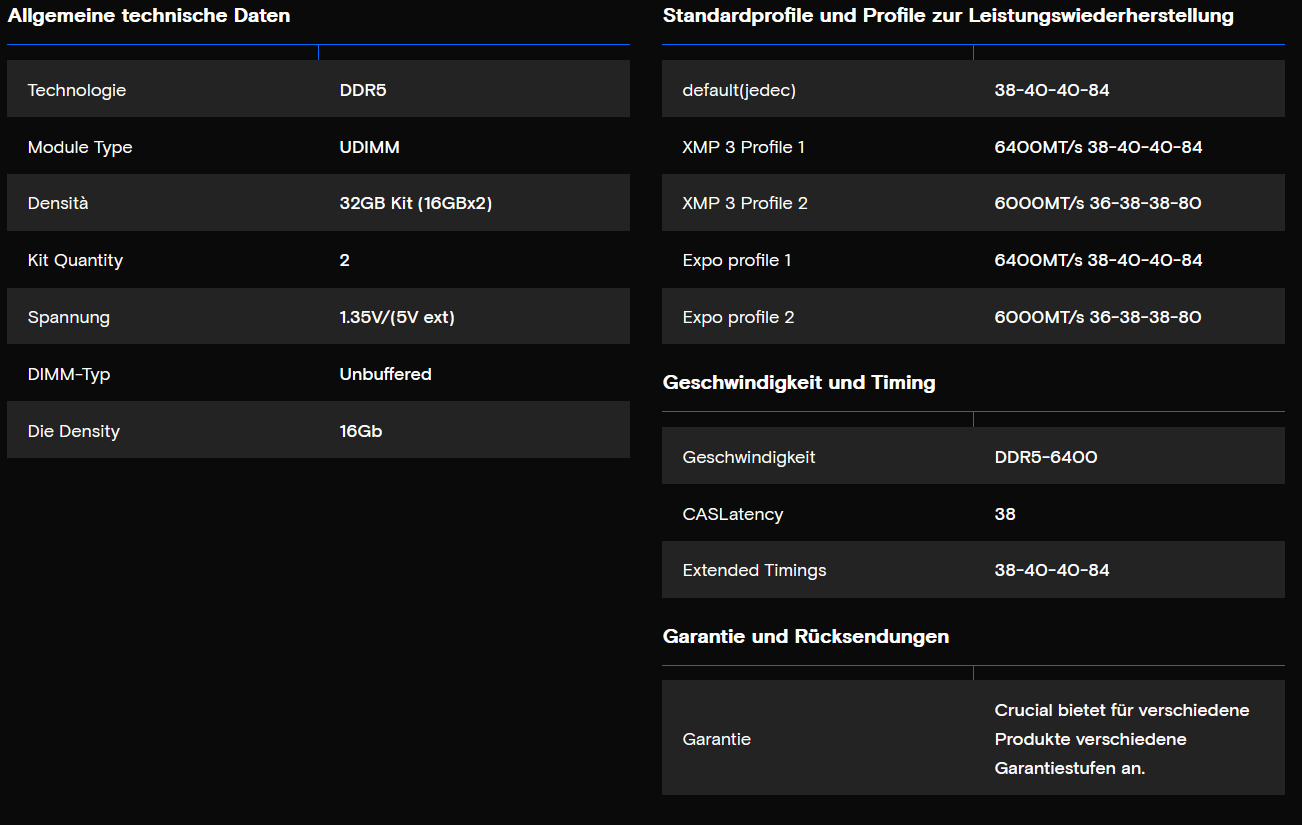1302x825 pixels.
Task: Click the 'UDIMM' module type value
Action: pyautogui.click(x=369, y=147)
